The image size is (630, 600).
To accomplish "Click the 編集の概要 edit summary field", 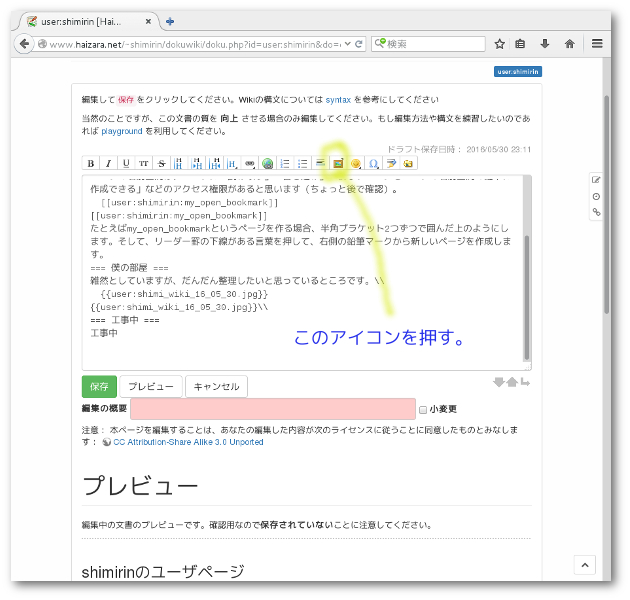I will pos(272,409).
